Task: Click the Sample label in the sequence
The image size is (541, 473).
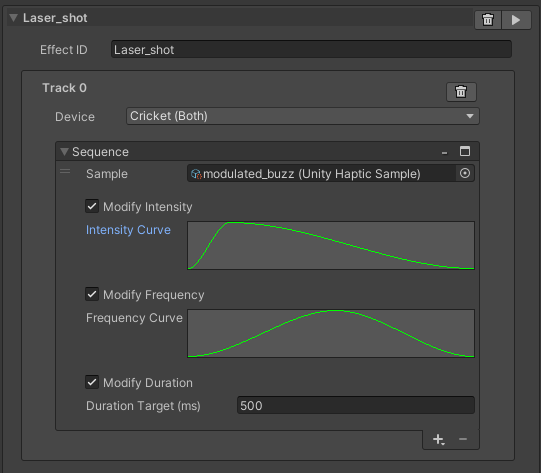Action: pos(107,174)
